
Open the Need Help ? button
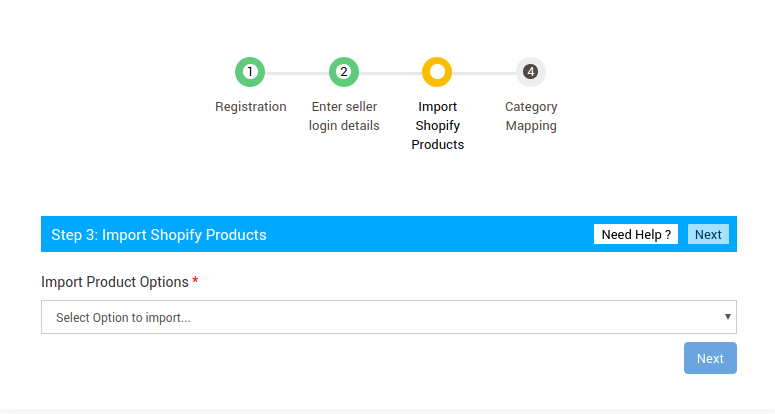point(636,234)
